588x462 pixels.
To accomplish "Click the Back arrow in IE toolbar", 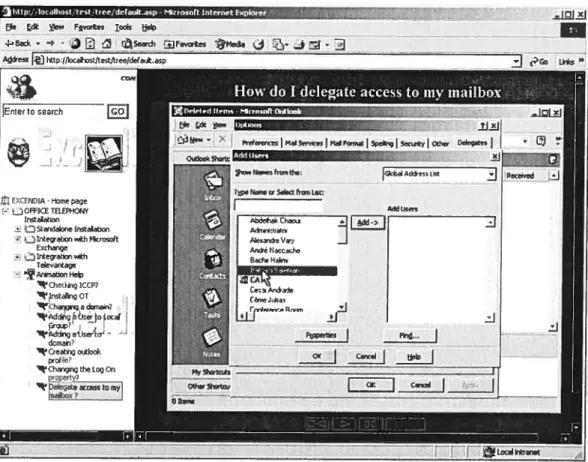I will tap(18, 44).
